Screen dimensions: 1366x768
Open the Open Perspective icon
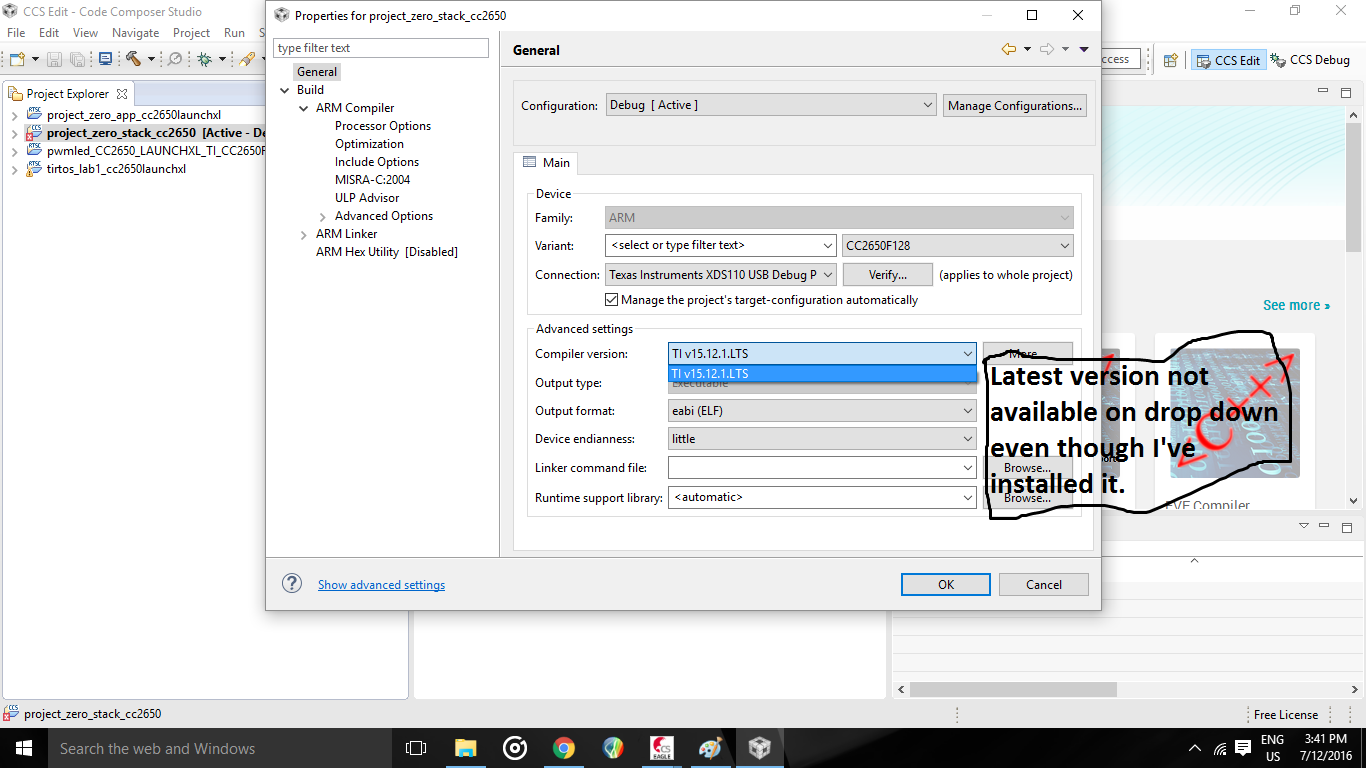(1170, 60)
